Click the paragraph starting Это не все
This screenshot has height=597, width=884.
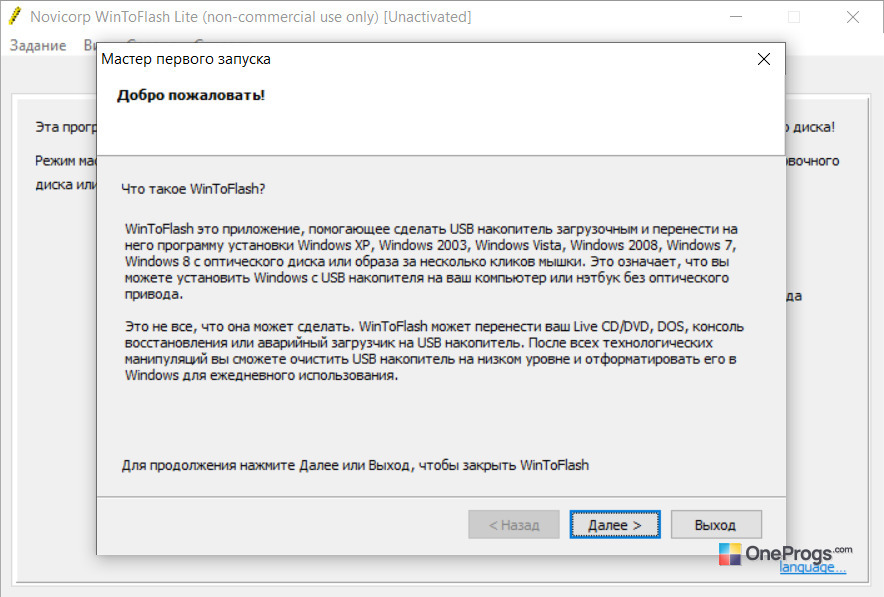pyautogui.click(x=434, y=351)
